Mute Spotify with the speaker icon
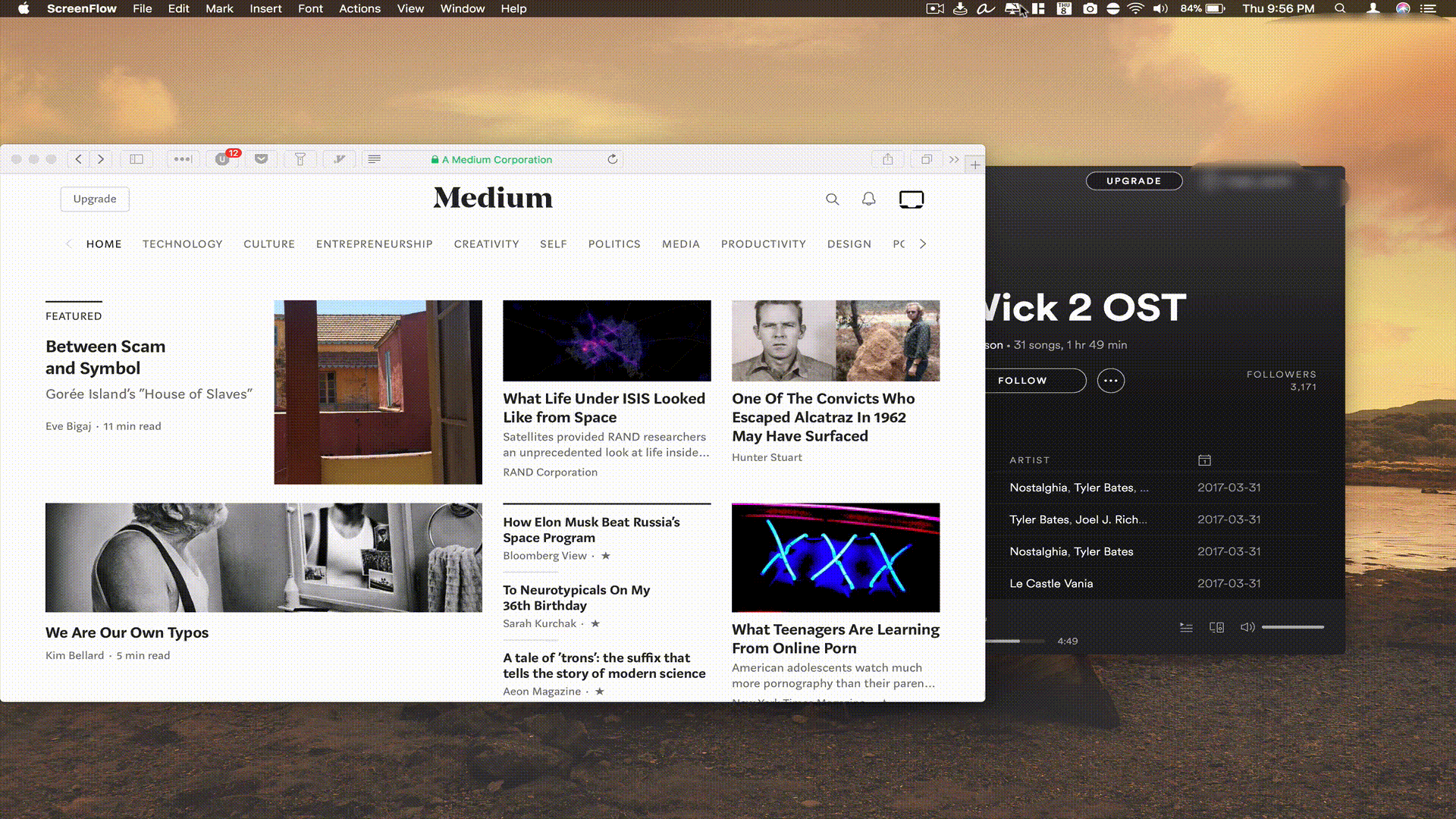Viewport: 1456px width, 819px height. [1247, 627]
